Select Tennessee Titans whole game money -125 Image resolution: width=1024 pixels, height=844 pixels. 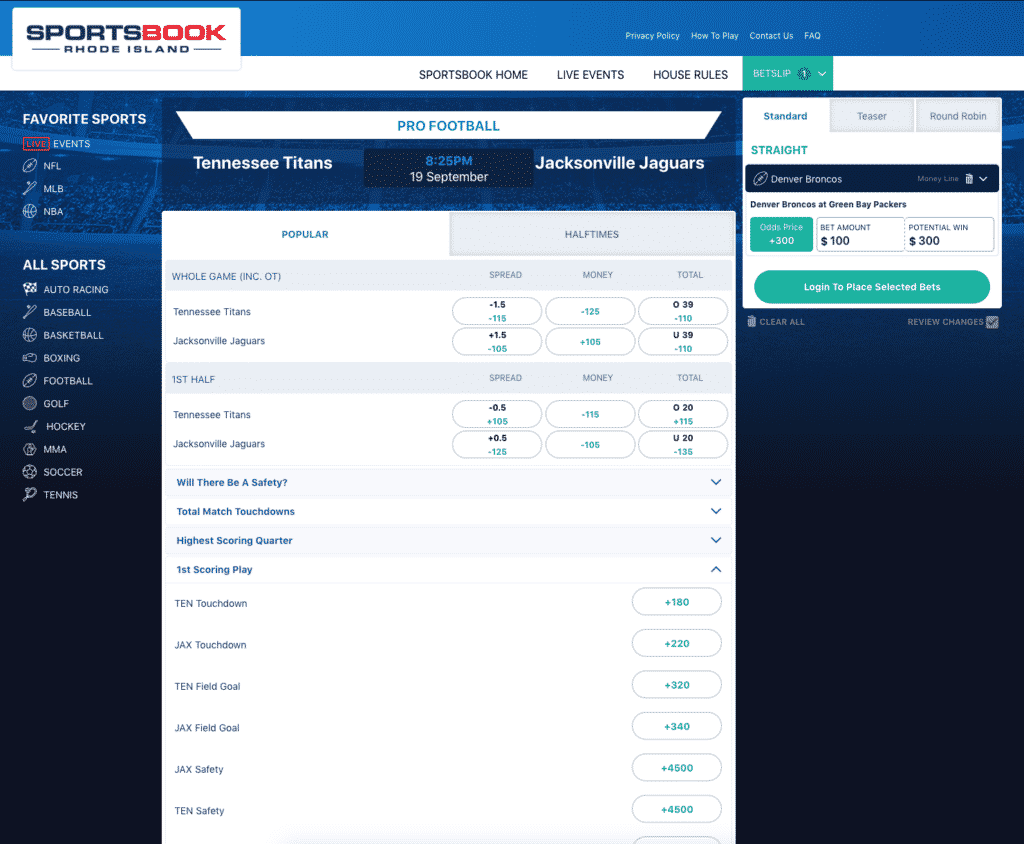pos(590,311)
